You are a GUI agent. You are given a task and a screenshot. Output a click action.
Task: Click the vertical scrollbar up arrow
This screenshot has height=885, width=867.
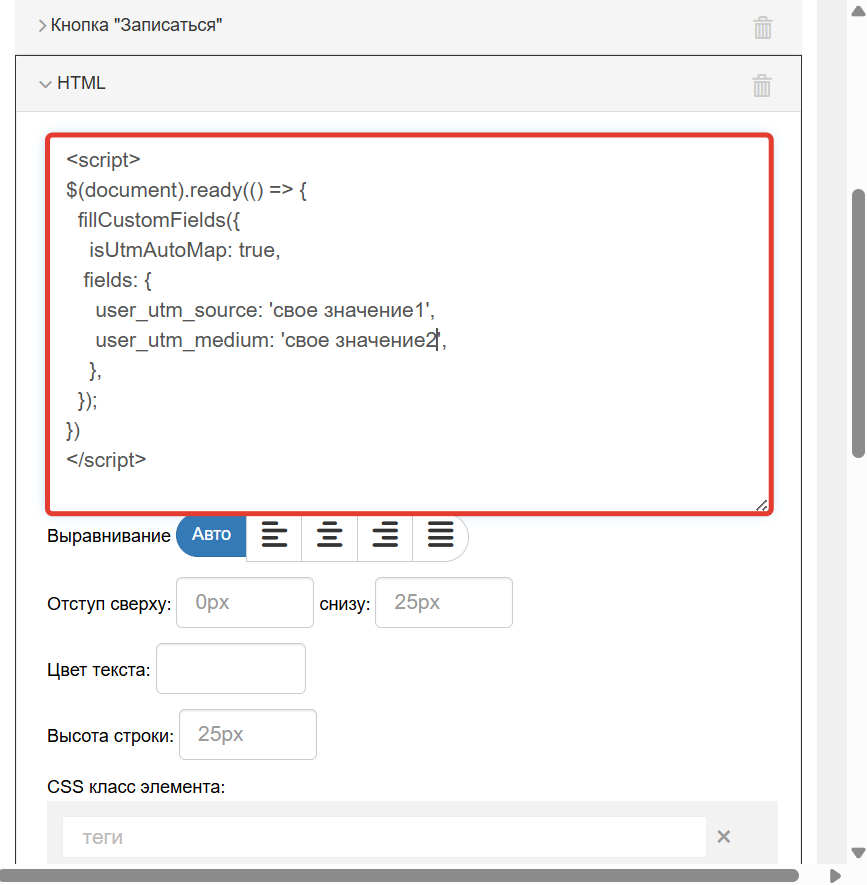pos(858,11)
